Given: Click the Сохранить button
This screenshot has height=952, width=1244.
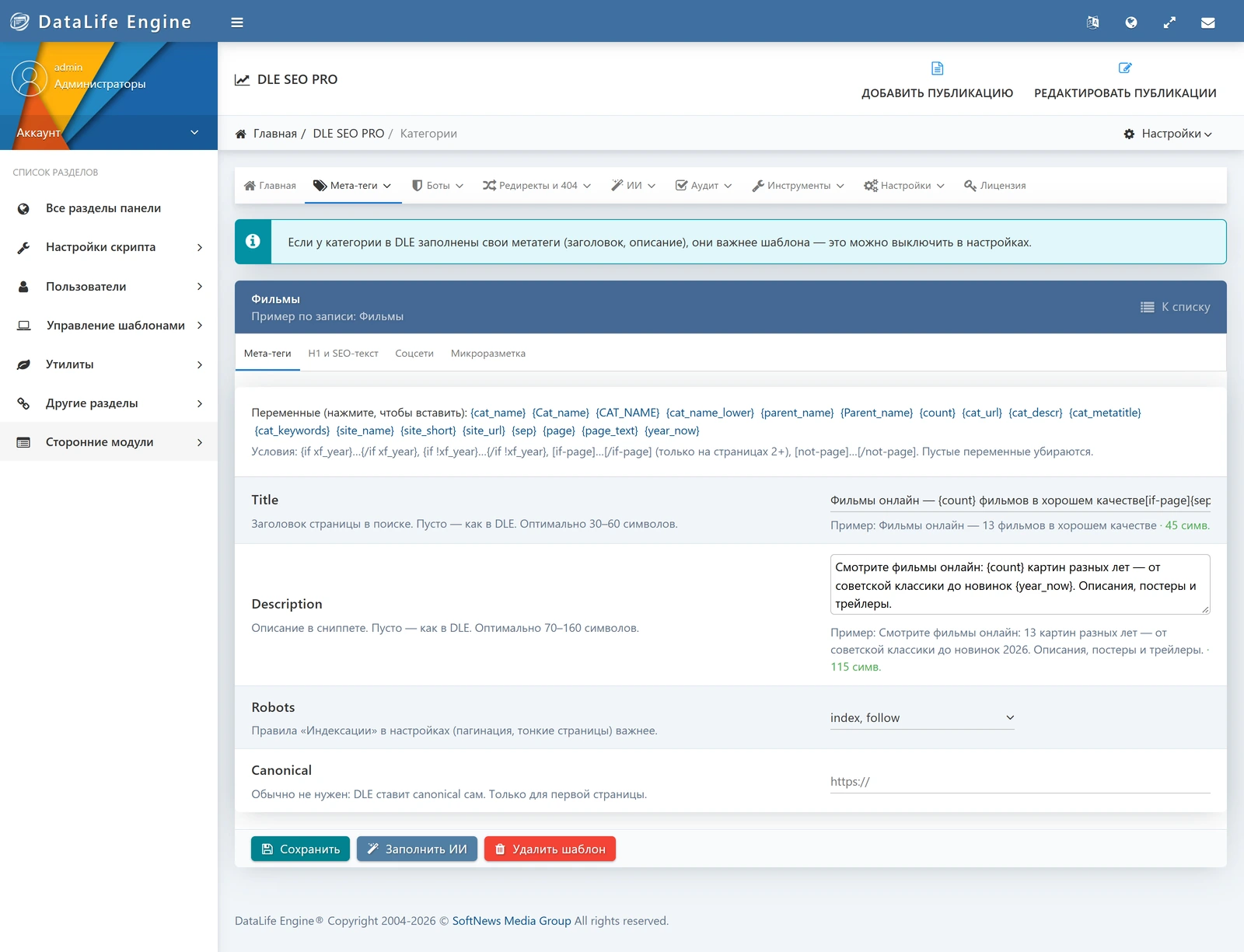Looking at the screenshot, I should [300, 849].
